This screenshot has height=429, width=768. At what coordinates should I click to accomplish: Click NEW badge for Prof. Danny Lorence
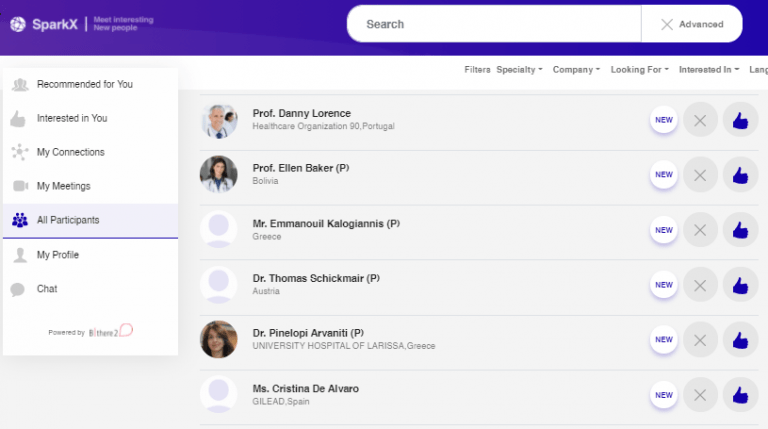click(x=664, y=120)
